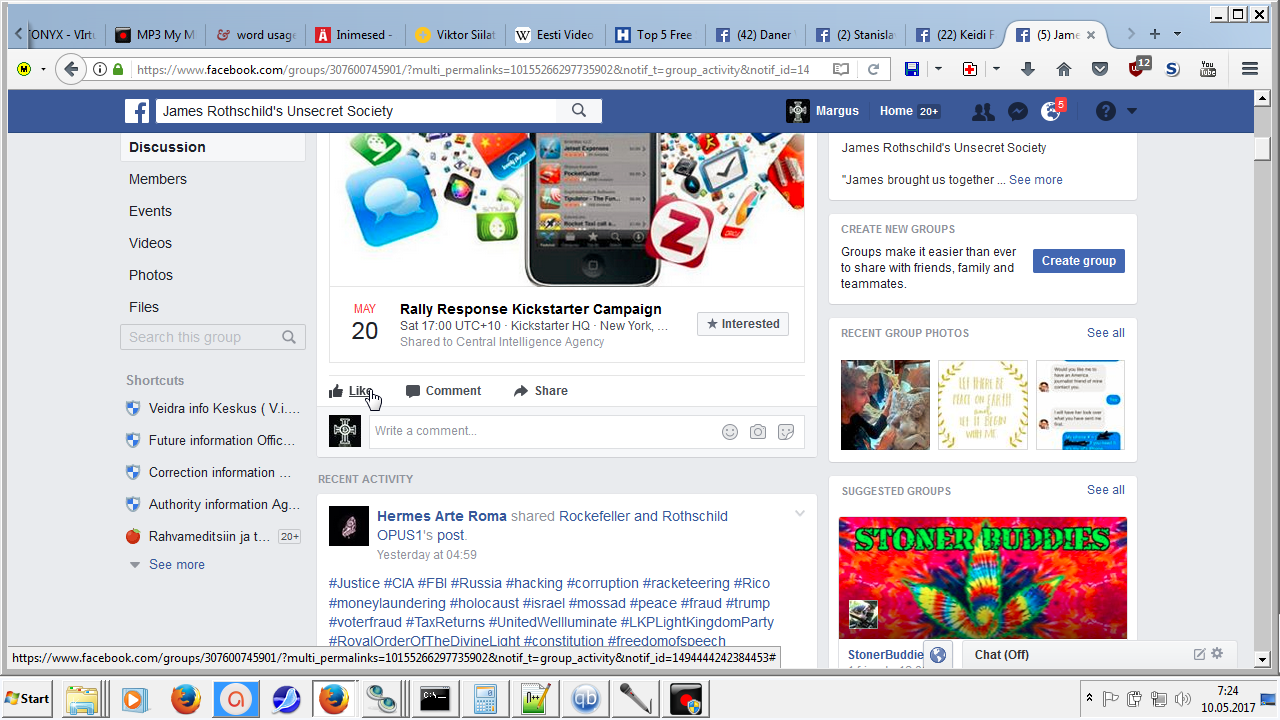
Task: Click See all for Recent Group Photos
Action: pos(1106,333)
